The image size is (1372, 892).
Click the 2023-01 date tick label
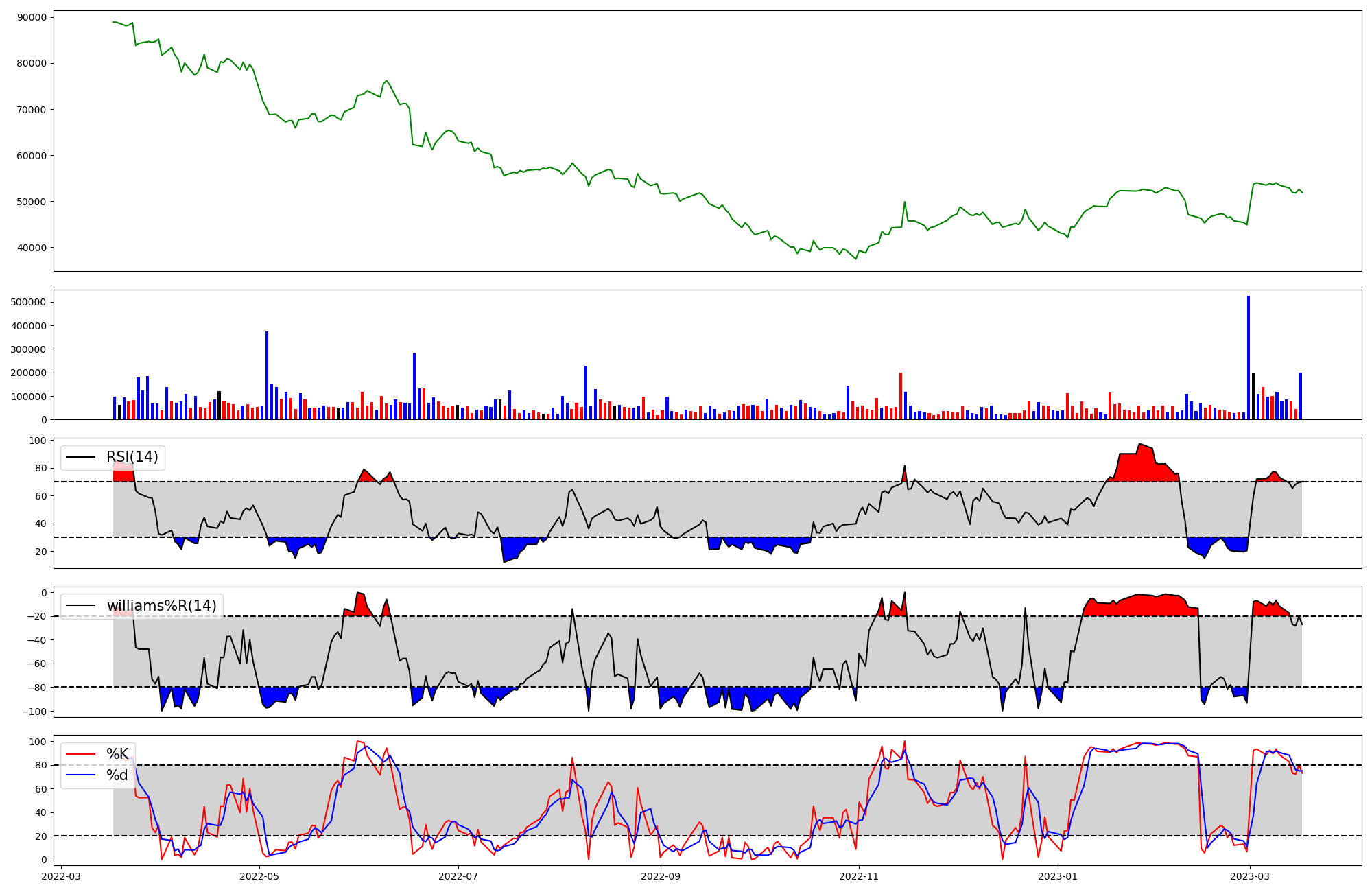(1058, 876)
